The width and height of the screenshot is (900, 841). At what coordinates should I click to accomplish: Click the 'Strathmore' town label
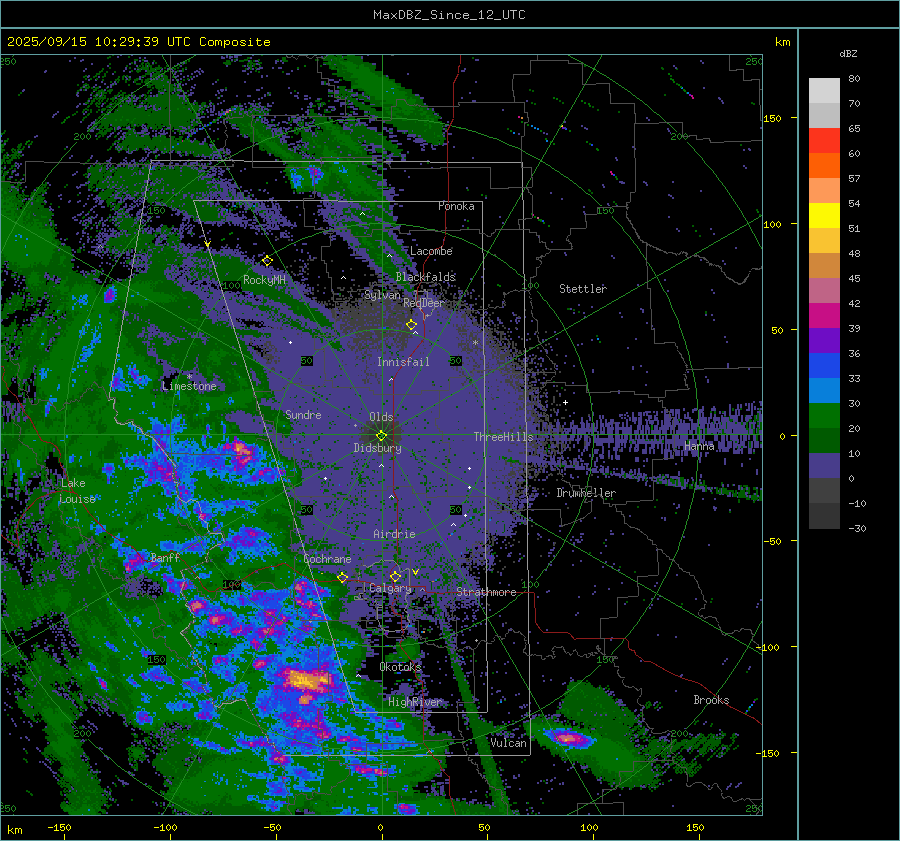[x=486, y=592]
